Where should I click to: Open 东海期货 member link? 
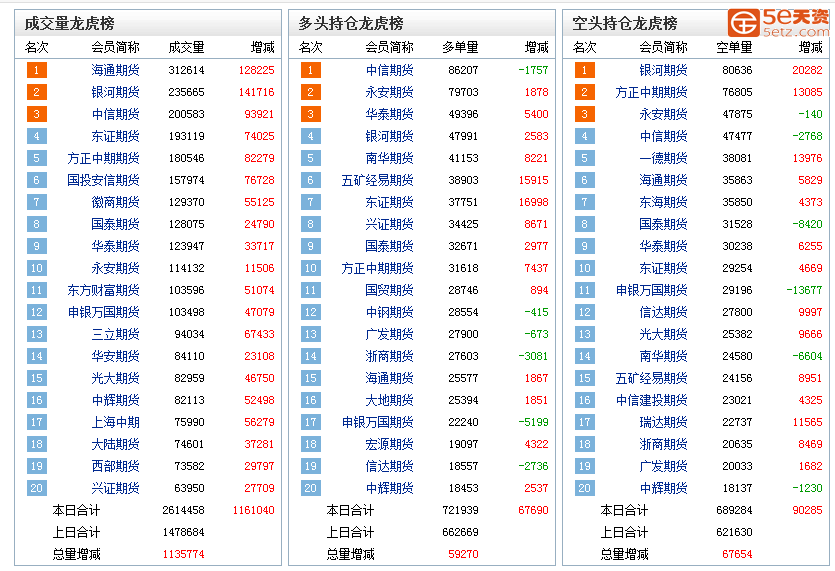click(663, 202)
